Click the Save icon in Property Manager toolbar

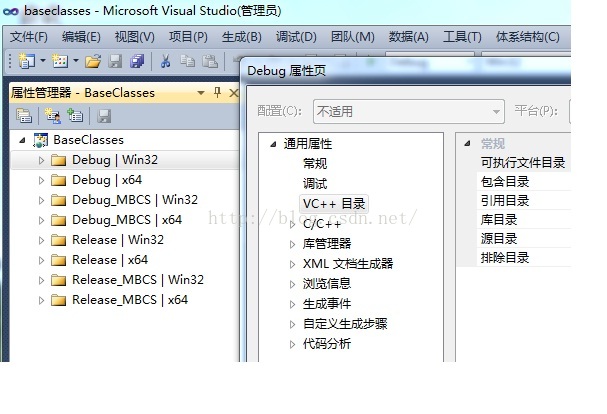click(x=104, y=116)
